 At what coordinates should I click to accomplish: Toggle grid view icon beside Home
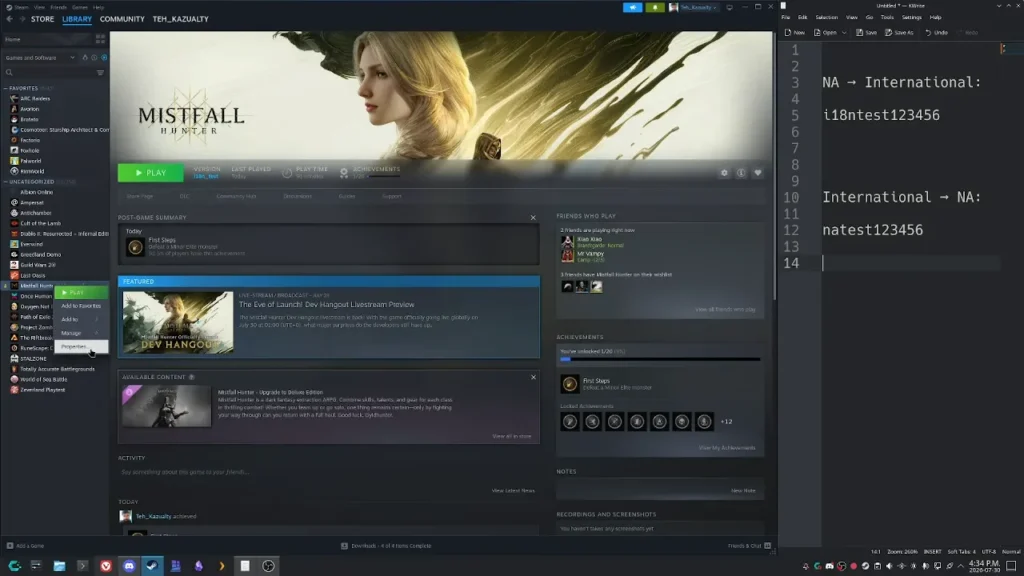[x=101, y=39]
